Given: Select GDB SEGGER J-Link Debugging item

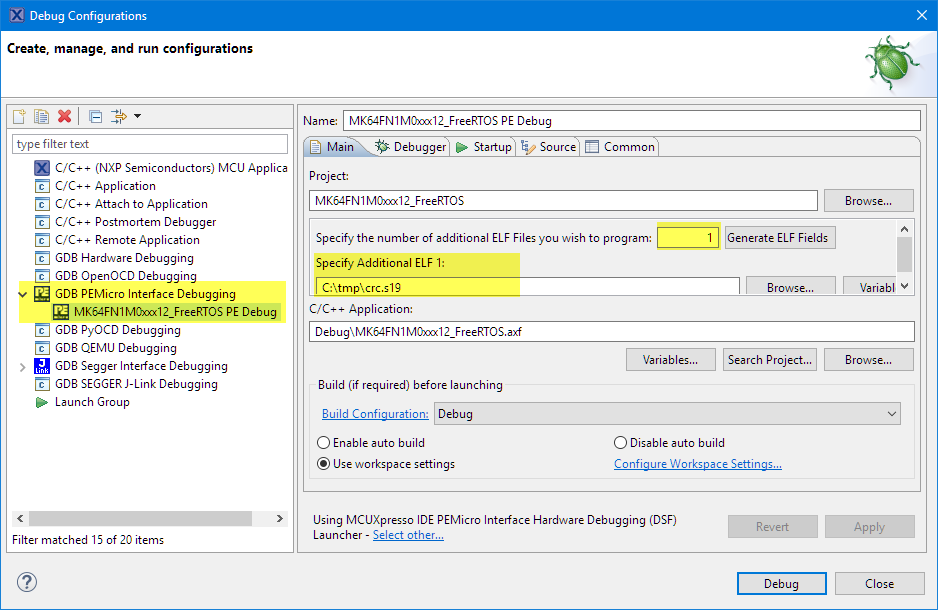Looking at the screenshot, I should coord(136,384).
